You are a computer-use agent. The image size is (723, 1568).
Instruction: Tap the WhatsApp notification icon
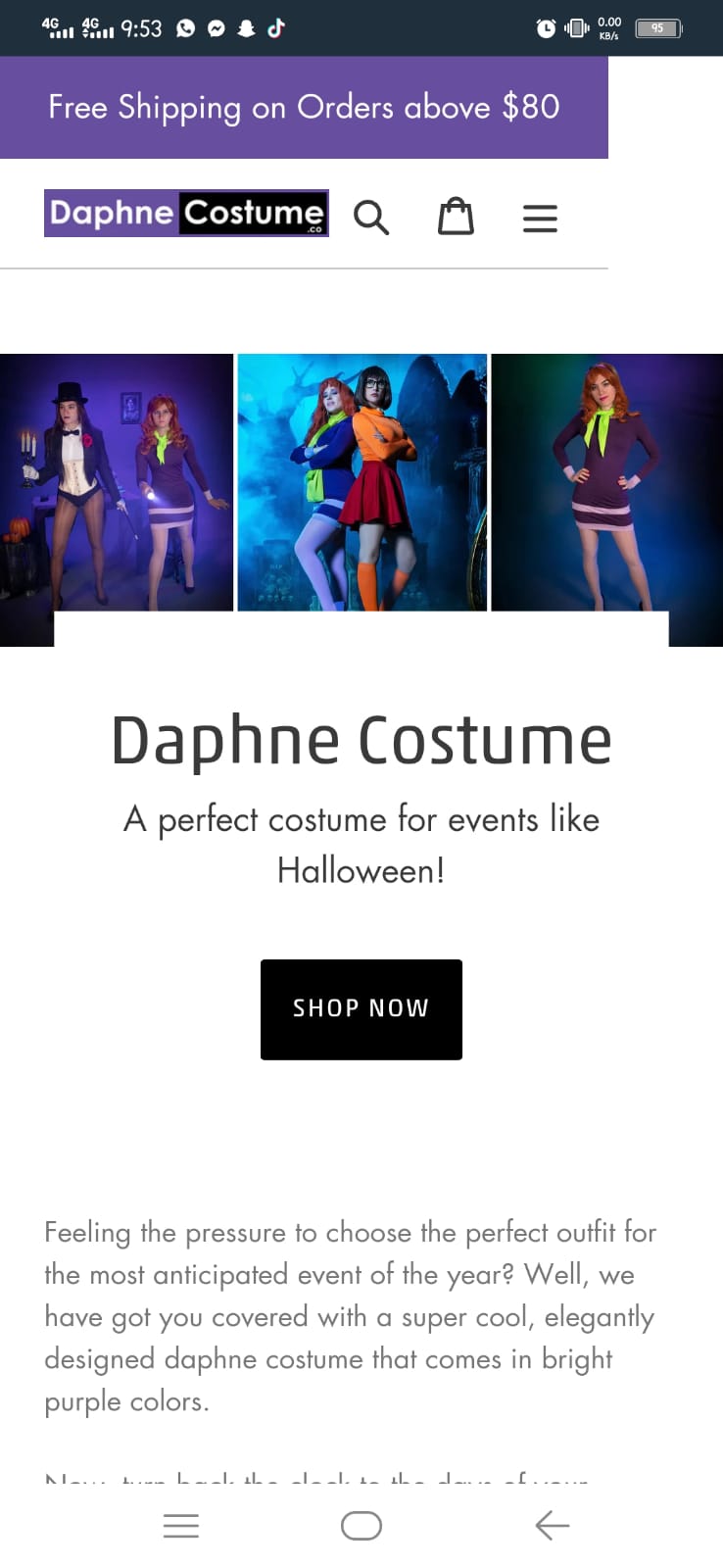[186, 28]
